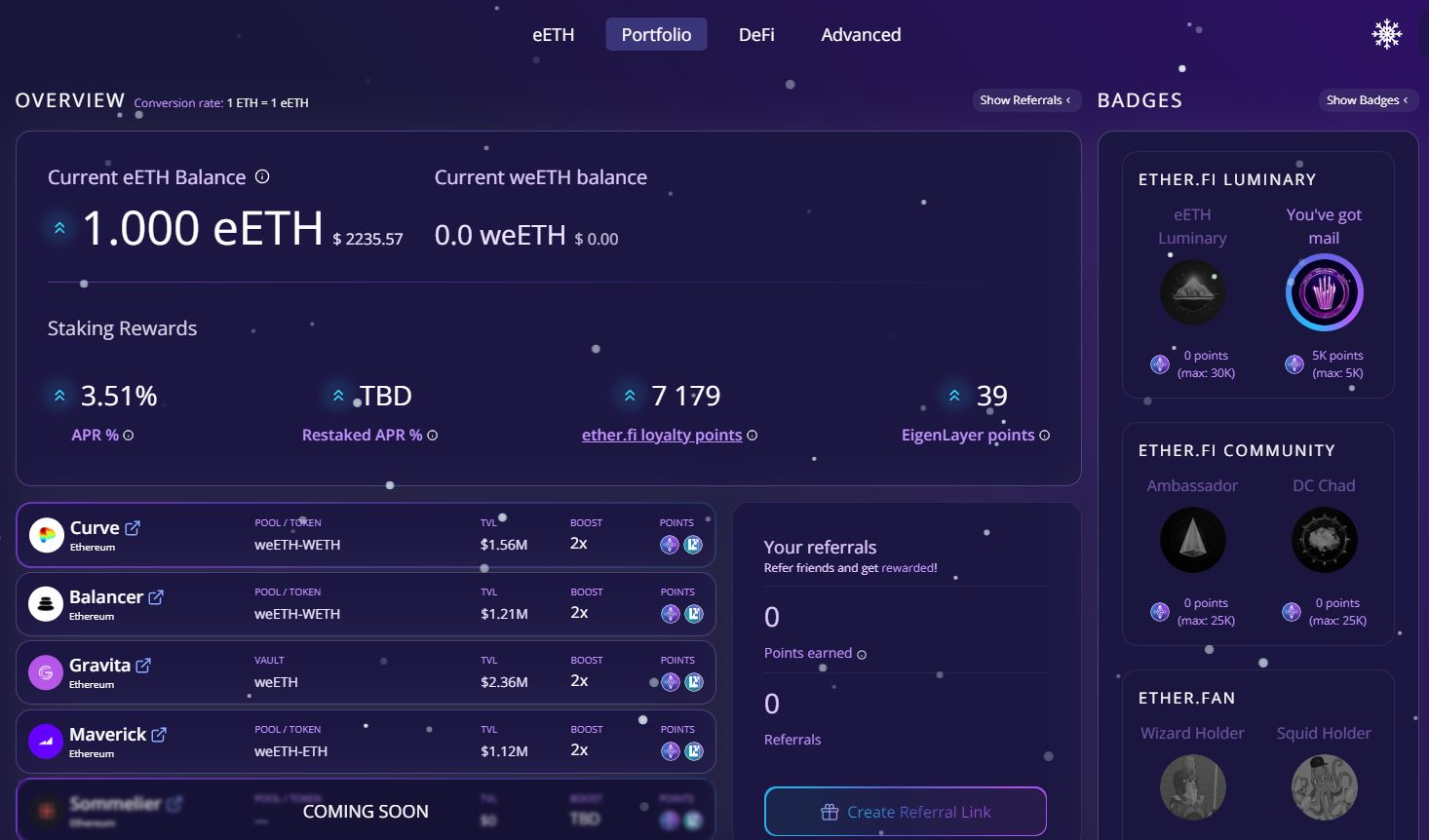Select the Wizard Holder badge
This screenshot has height=840, width=1429.
(x=1192, y=787)
